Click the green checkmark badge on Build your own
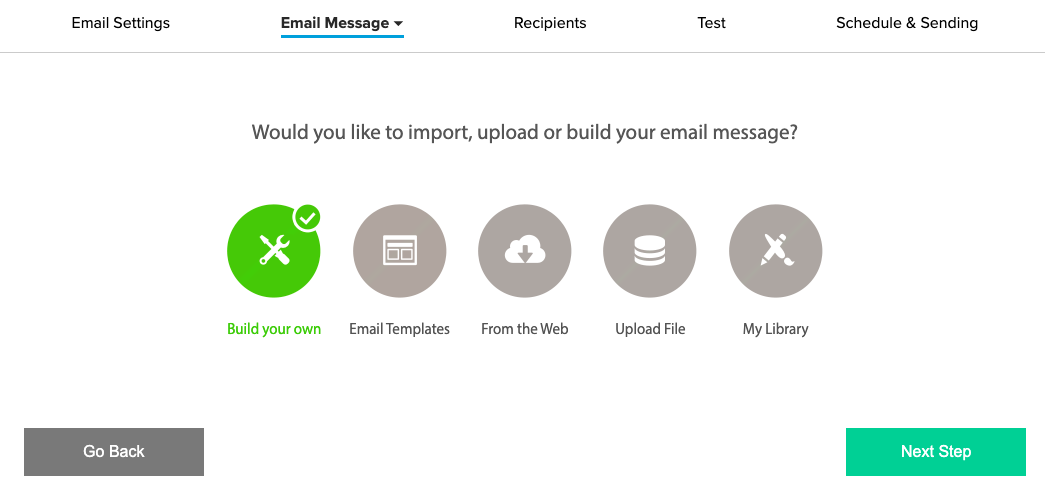1045x489 pixels. click(307, 217)
